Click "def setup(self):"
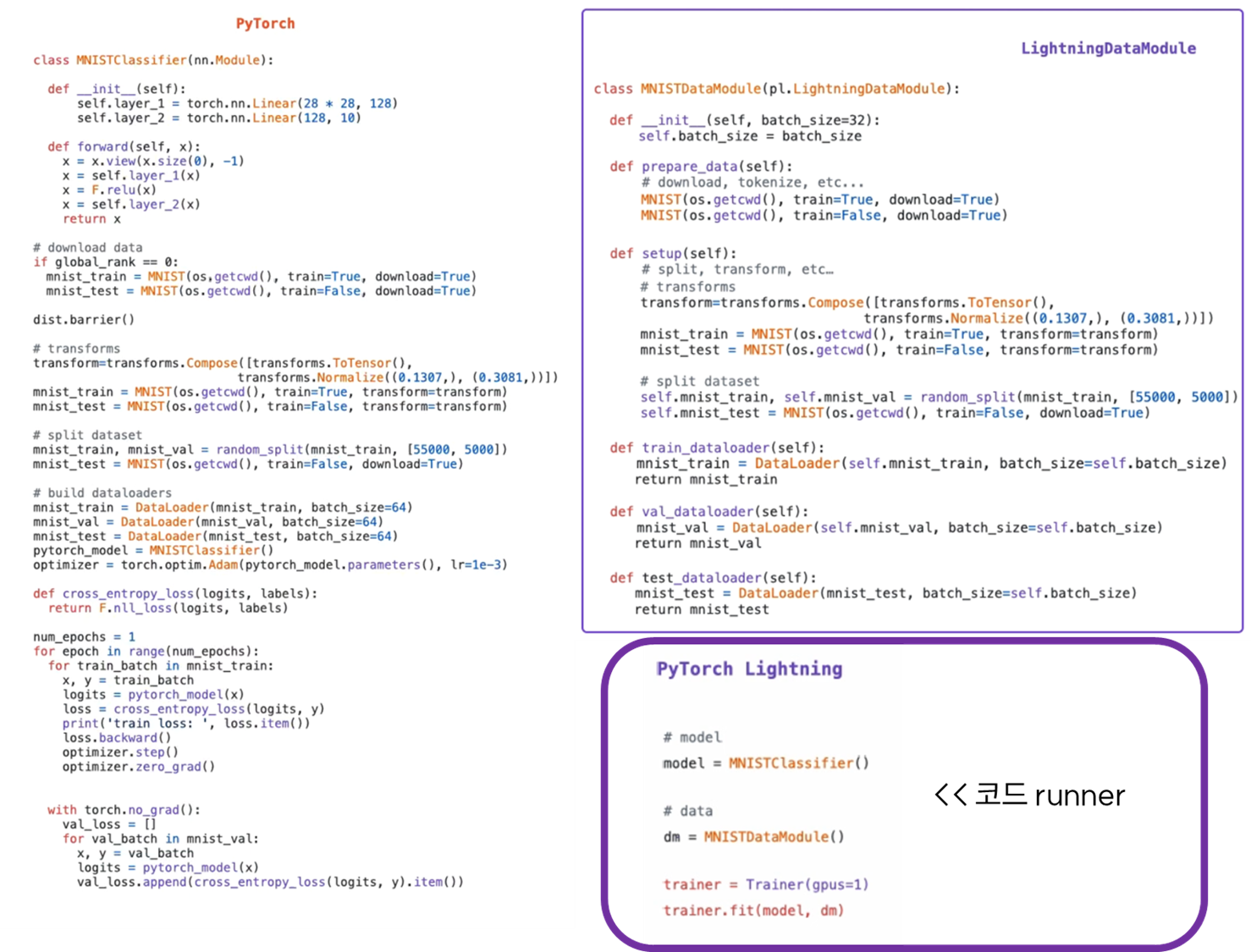Image resolution: width=1251 pixels, height=952 pixels. 673,253
